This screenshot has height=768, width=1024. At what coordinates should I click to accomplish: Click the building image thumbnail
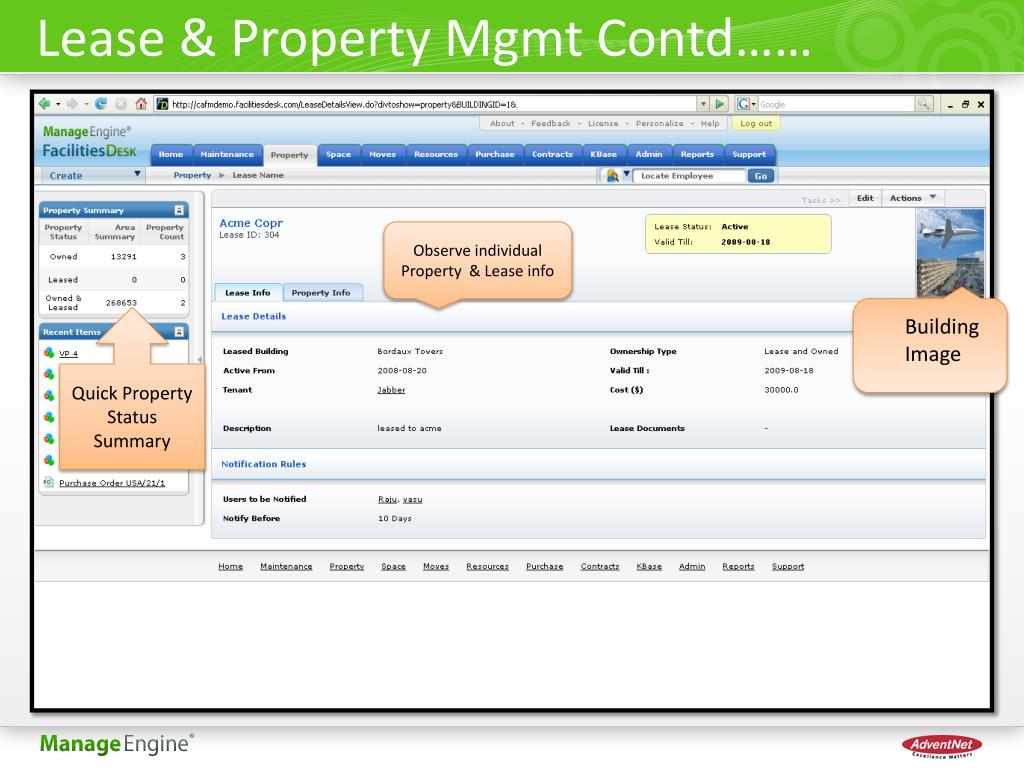pyautogui.click(x=950, y=253)
